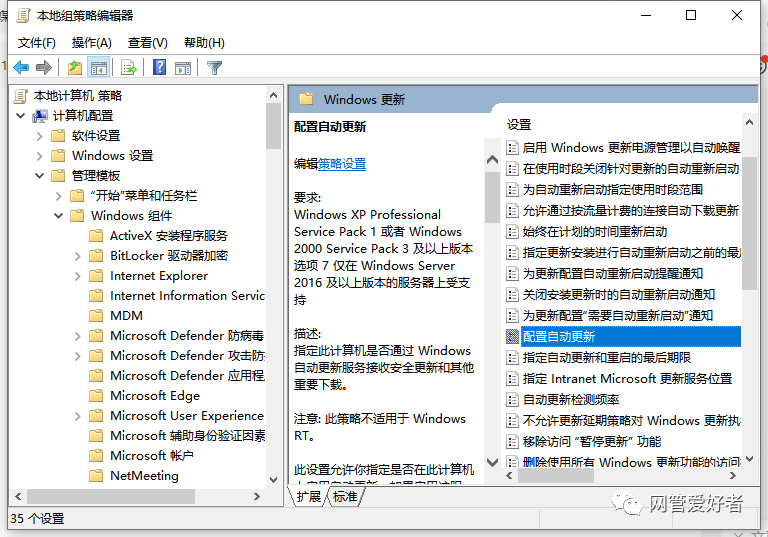Select the 软件设置 folder icon

point(58,135)
